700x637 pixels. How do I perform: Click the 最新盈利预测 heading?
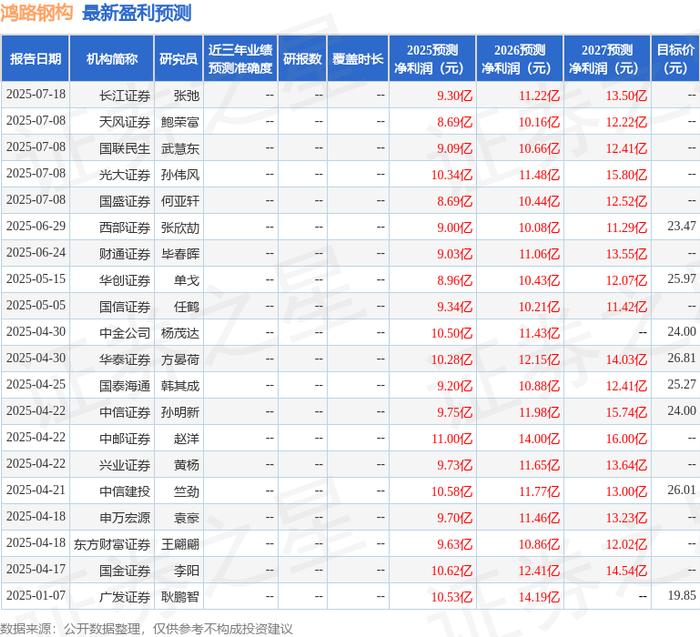coord(137,13)
